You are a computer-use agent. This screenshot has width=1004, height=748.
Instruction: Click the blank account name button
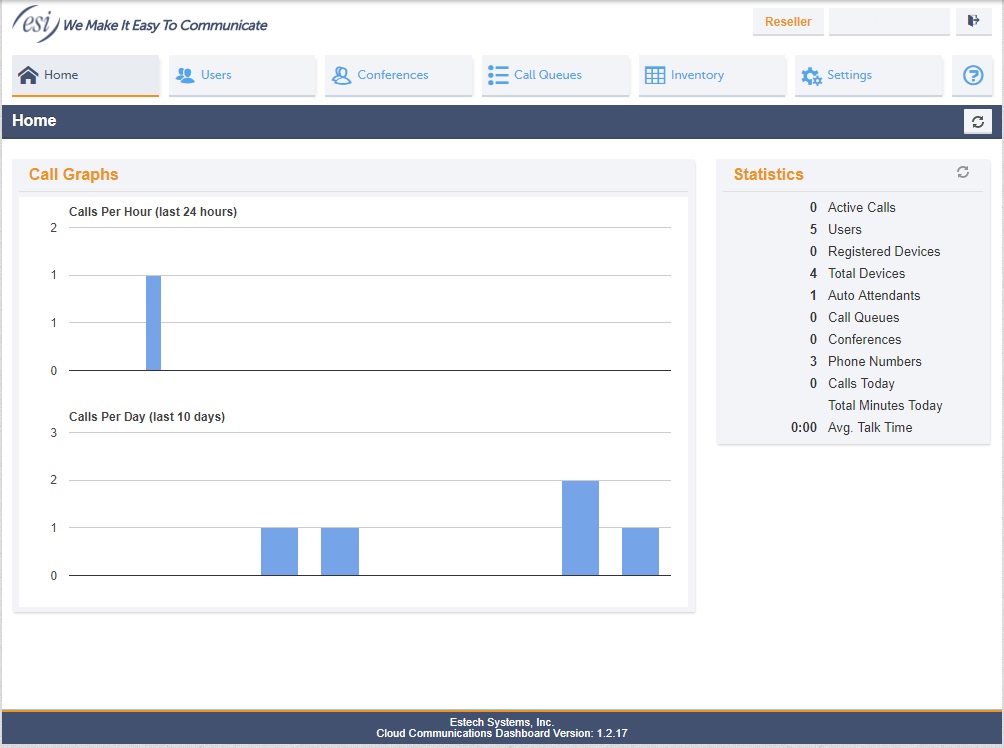click(889, 22)
